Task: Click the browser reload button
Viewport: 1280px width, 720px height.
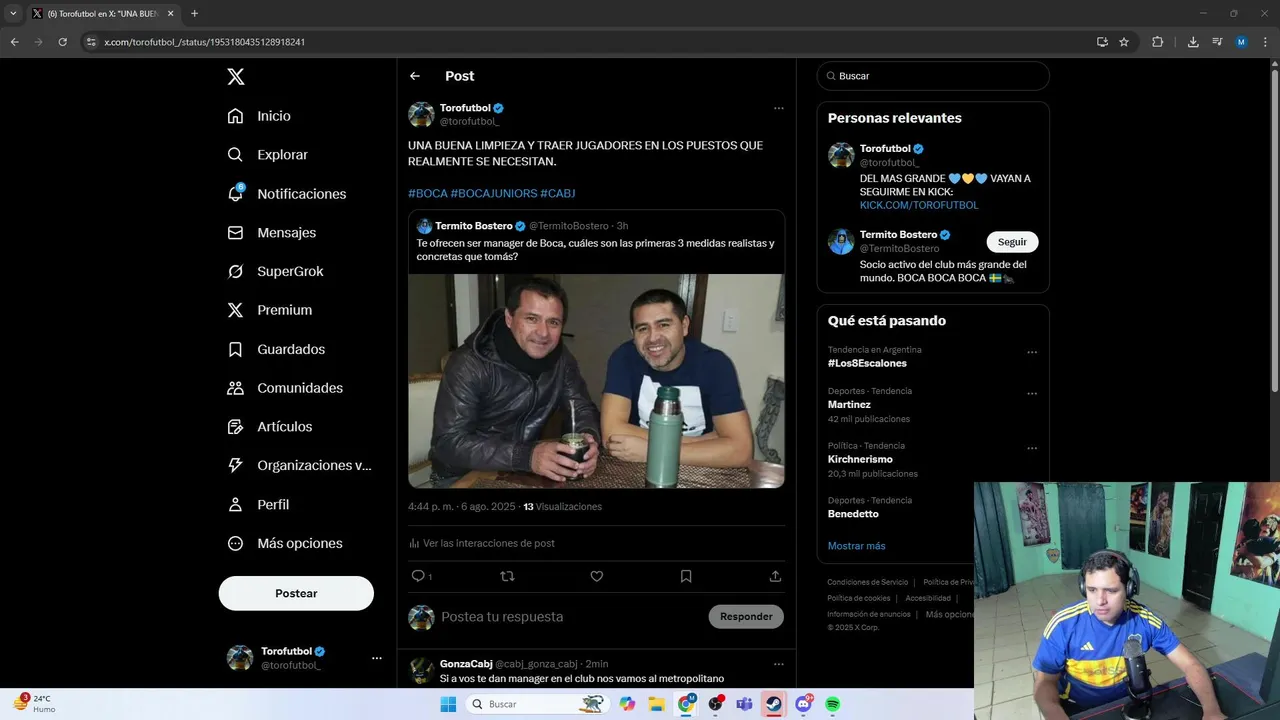Action: 62,42
